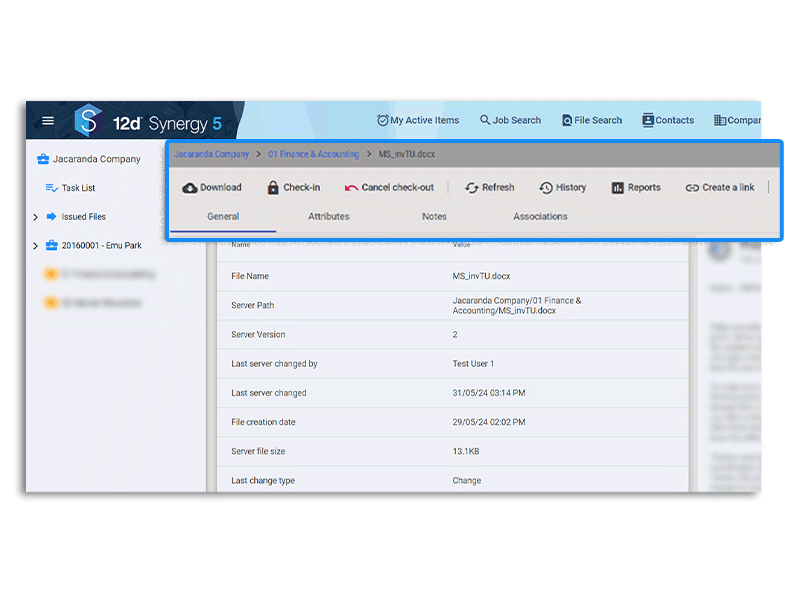
Task: Open Job Search
Action: (x=510, y=120)
